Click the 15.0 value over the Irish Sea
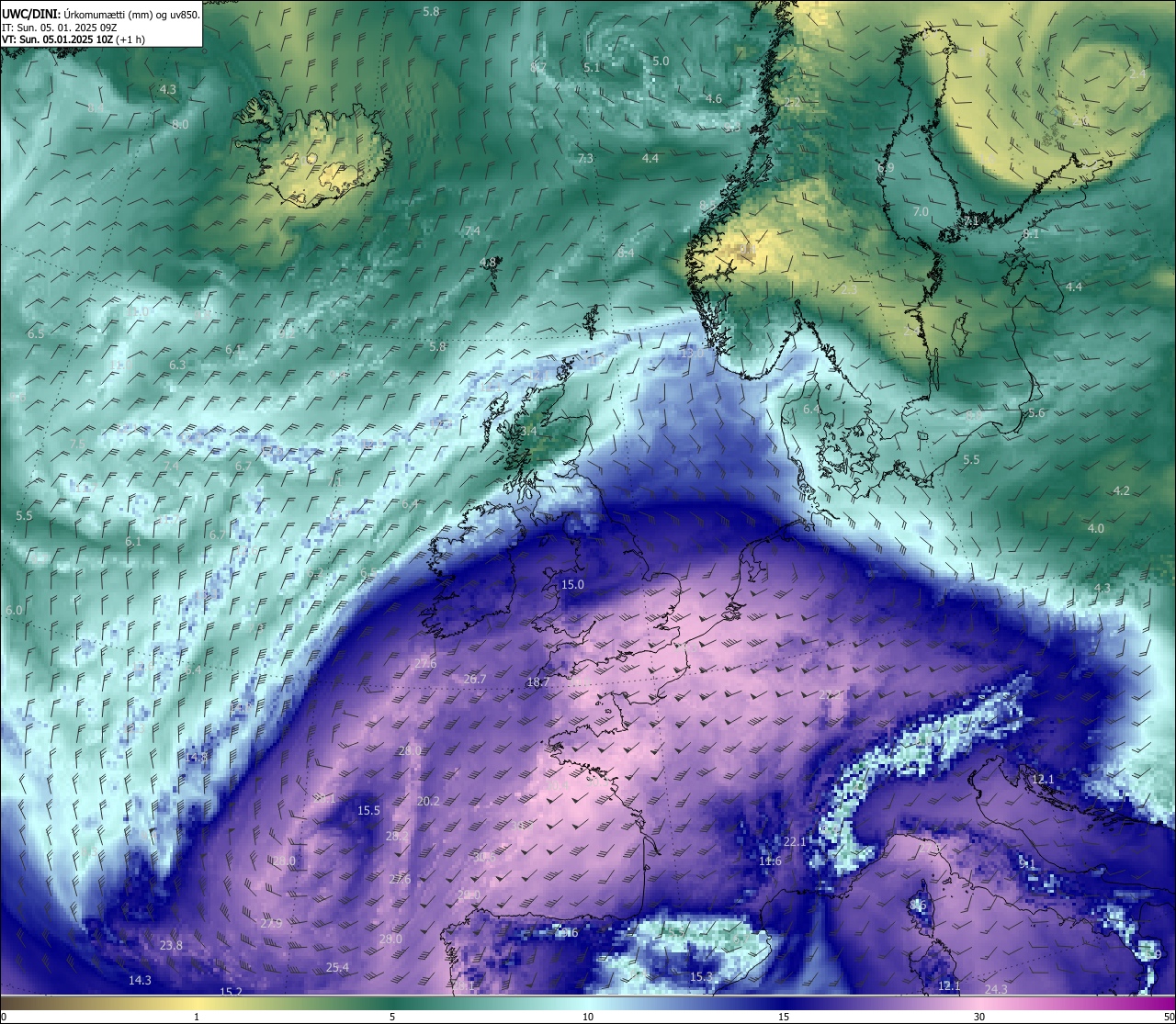Viewport: 1176px width, 1024px height. 572,584
